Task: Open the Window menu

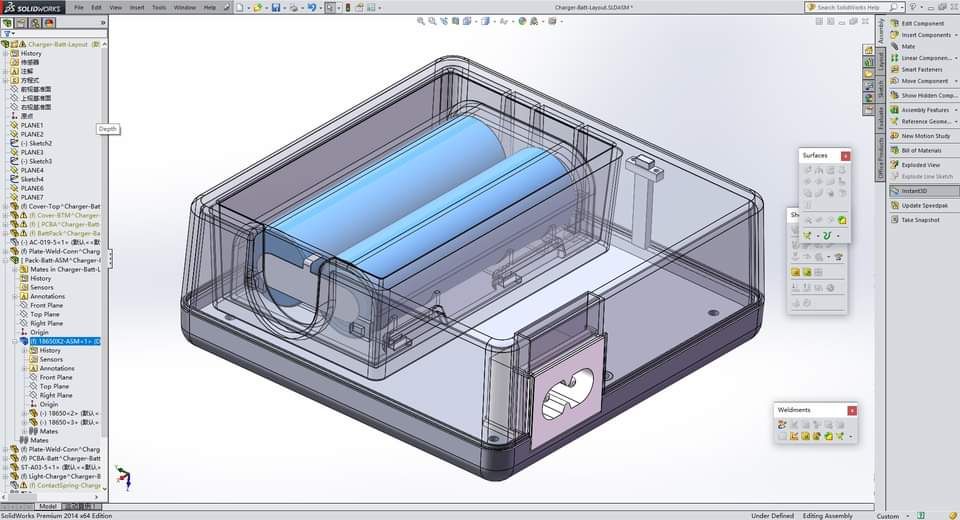Action: point(184,7)
